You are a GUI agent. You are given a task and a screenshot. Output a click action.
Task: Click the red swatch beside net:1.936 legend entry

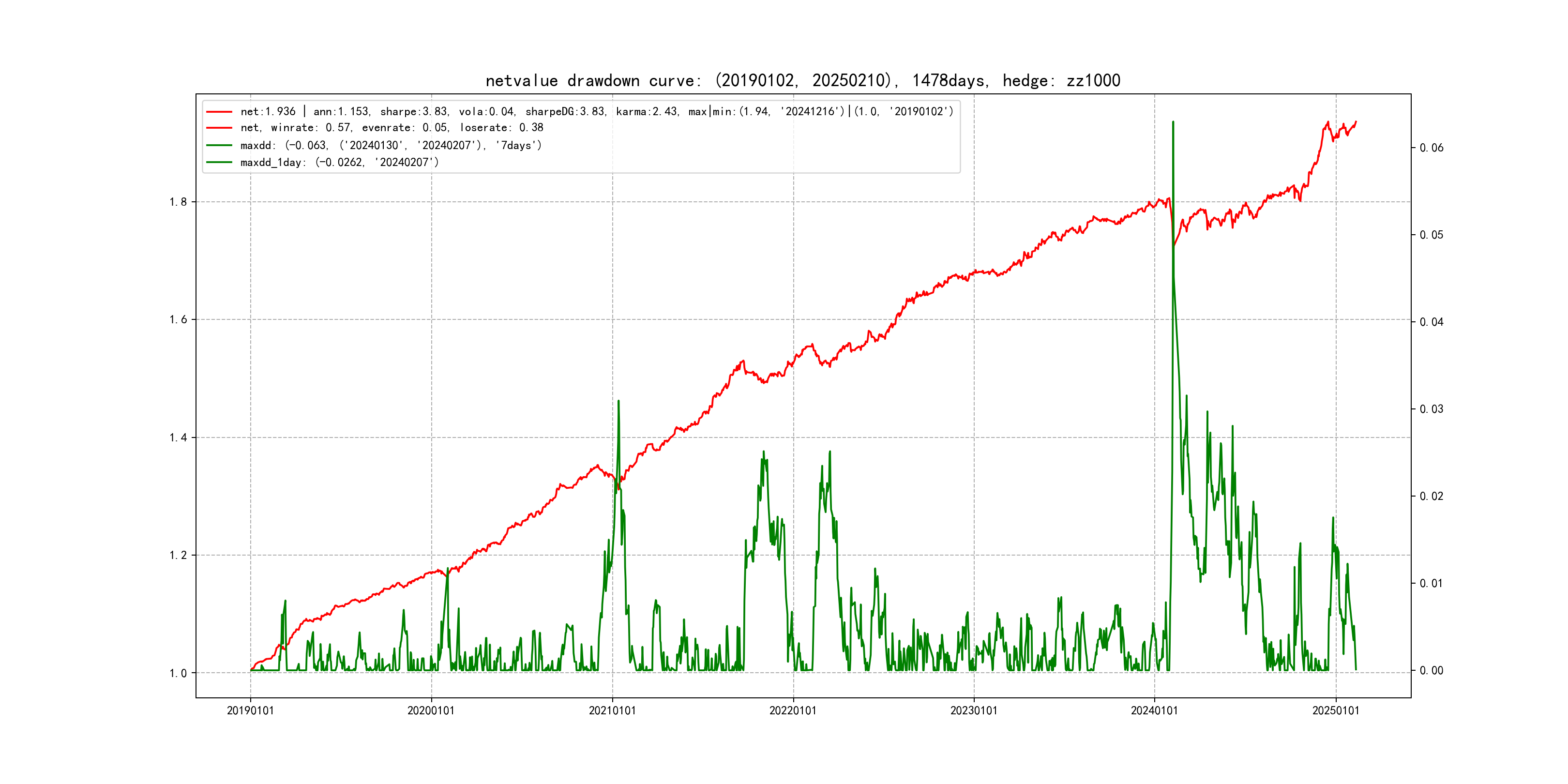tap(219, 111)
